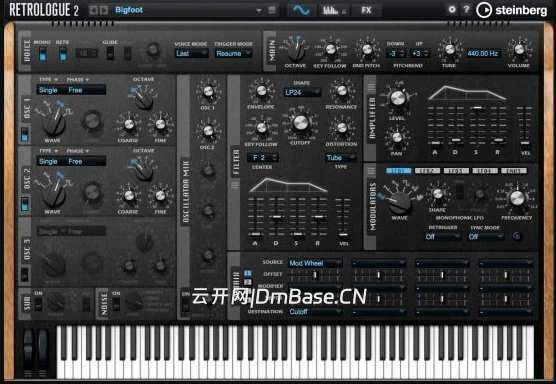Viewport: 556px width, 384px height.
Task: Click the main Volume knob
Action: tap(519, 49)
